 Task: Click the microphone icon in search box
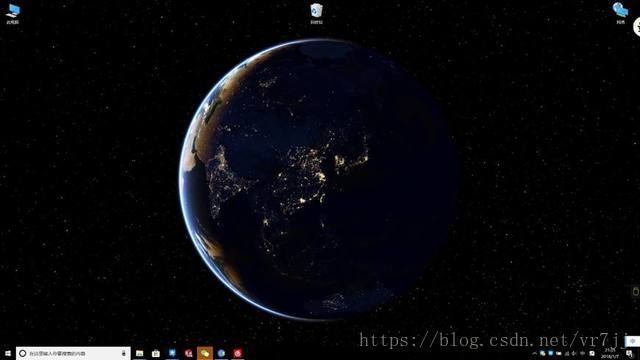pos(124,353)
